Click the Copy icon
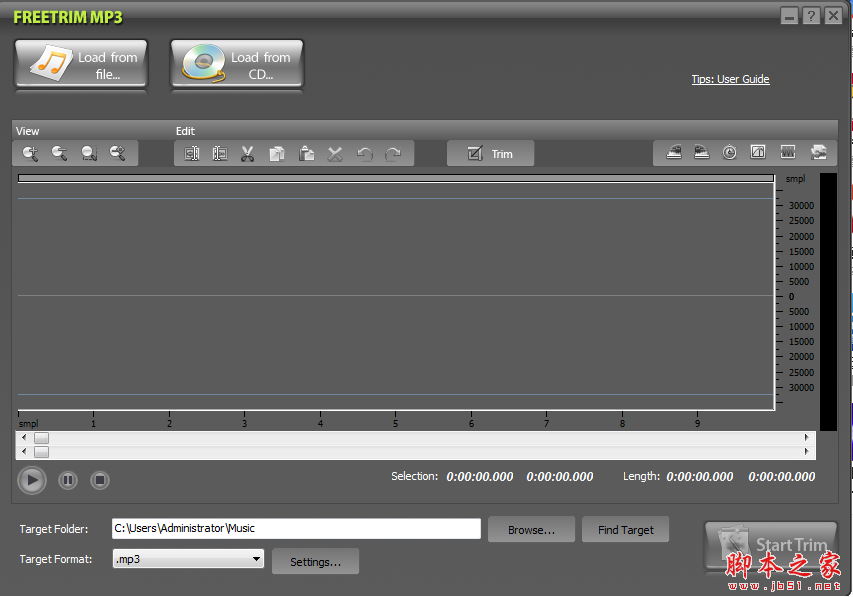This screenshot has height=597, width=853. [277, 153]
